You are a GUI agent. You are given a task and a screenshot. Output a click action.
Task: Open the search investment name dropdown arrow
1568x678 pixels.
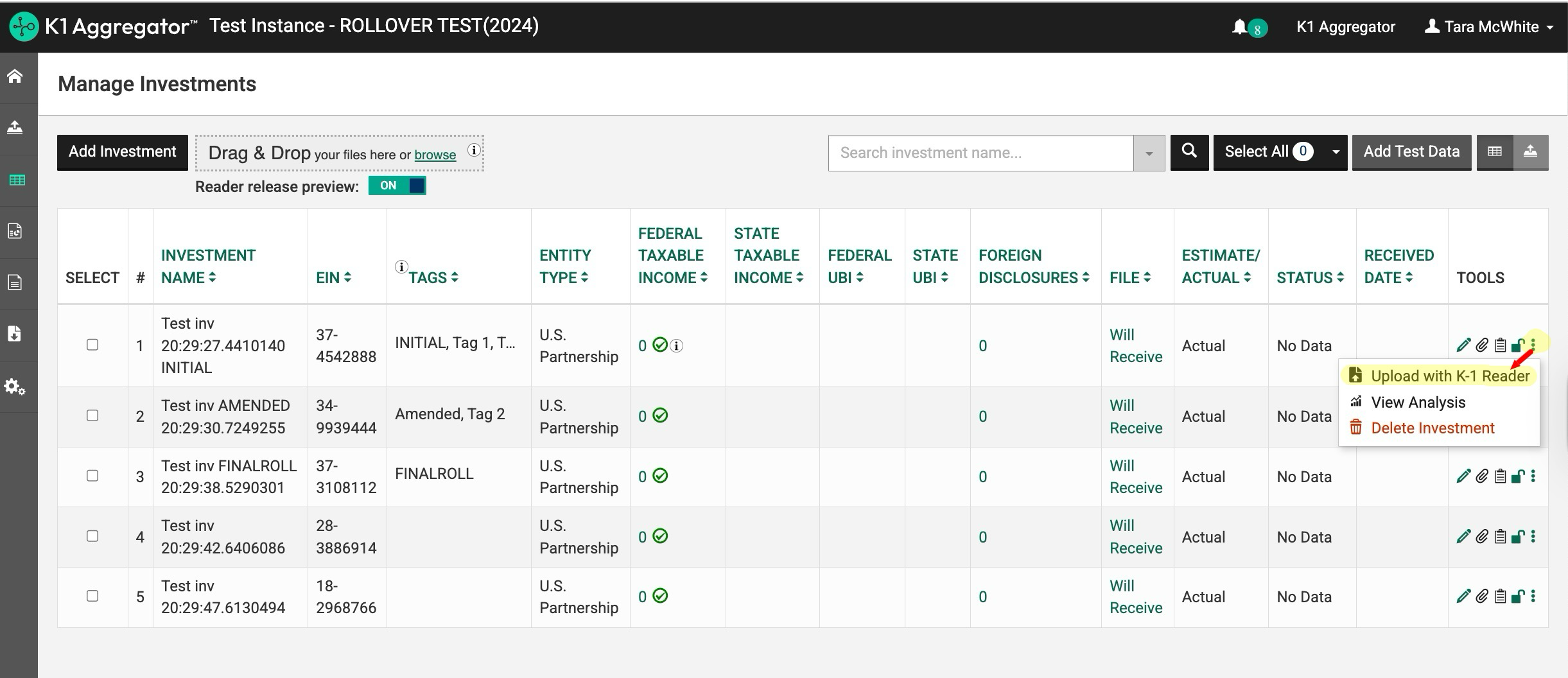point(1149,153)
